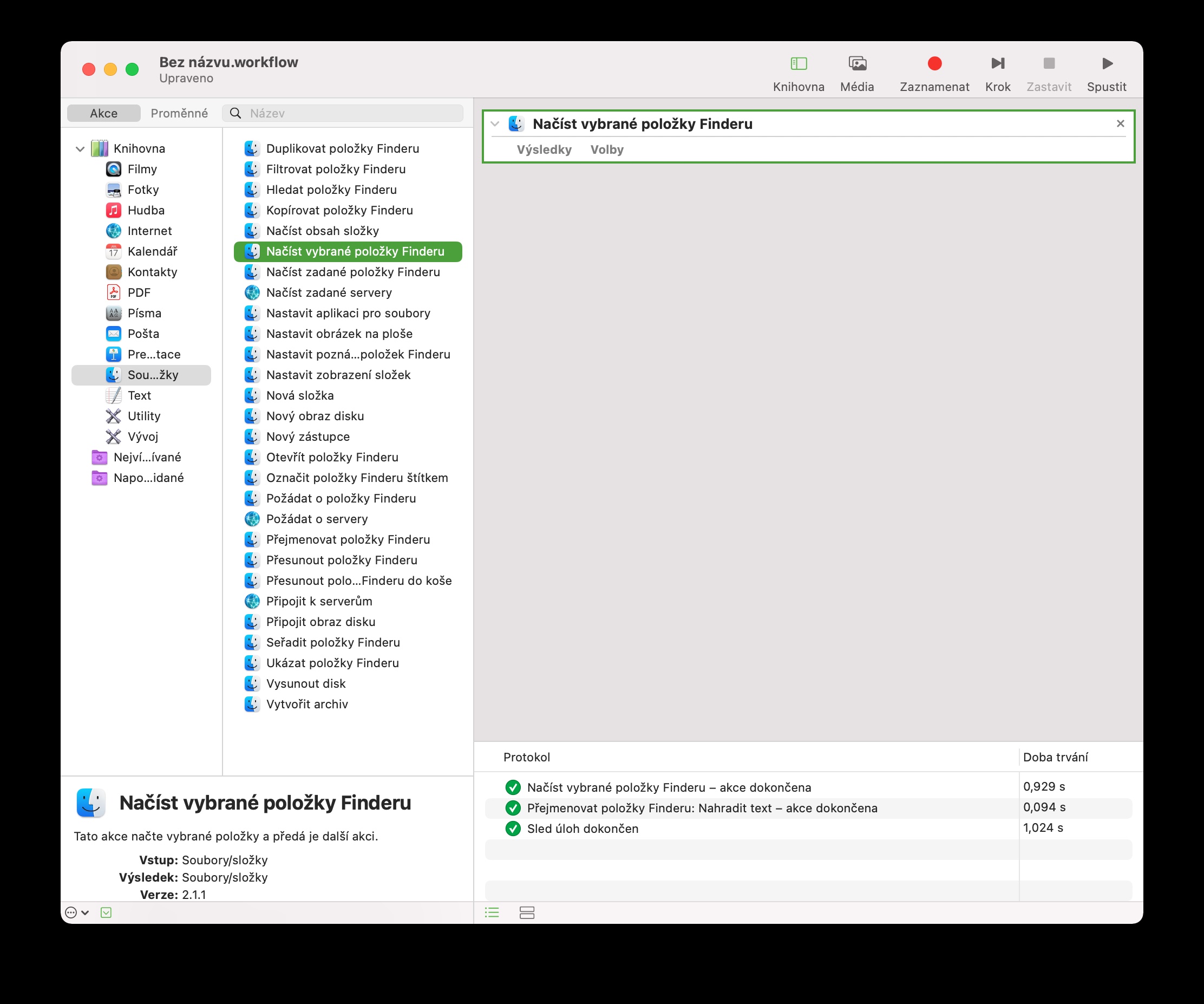
Task: Open Volby of the workflow action
Action: 606,149
